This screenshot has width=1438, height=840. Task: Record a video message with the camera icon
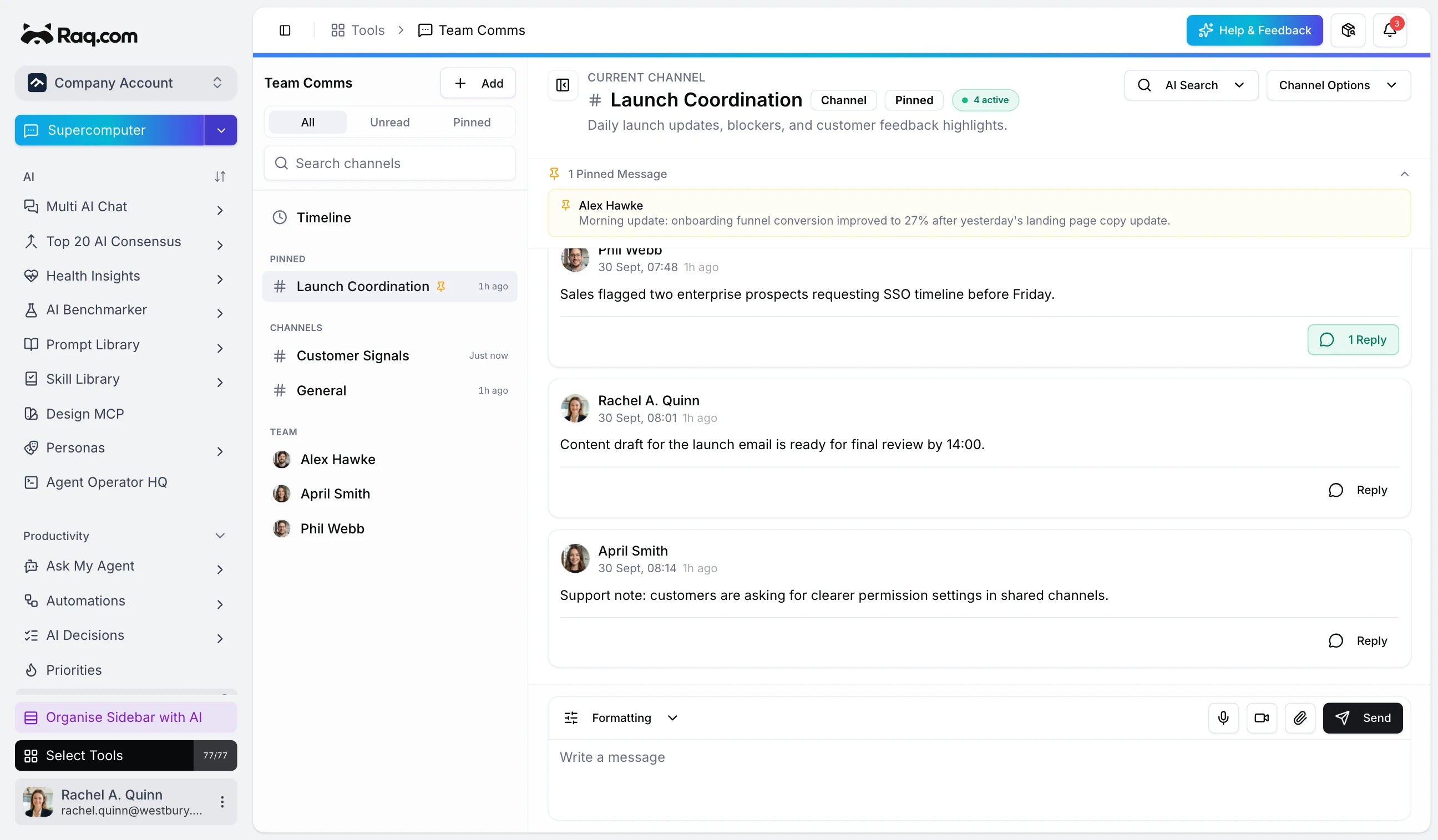click(1262, 717)
